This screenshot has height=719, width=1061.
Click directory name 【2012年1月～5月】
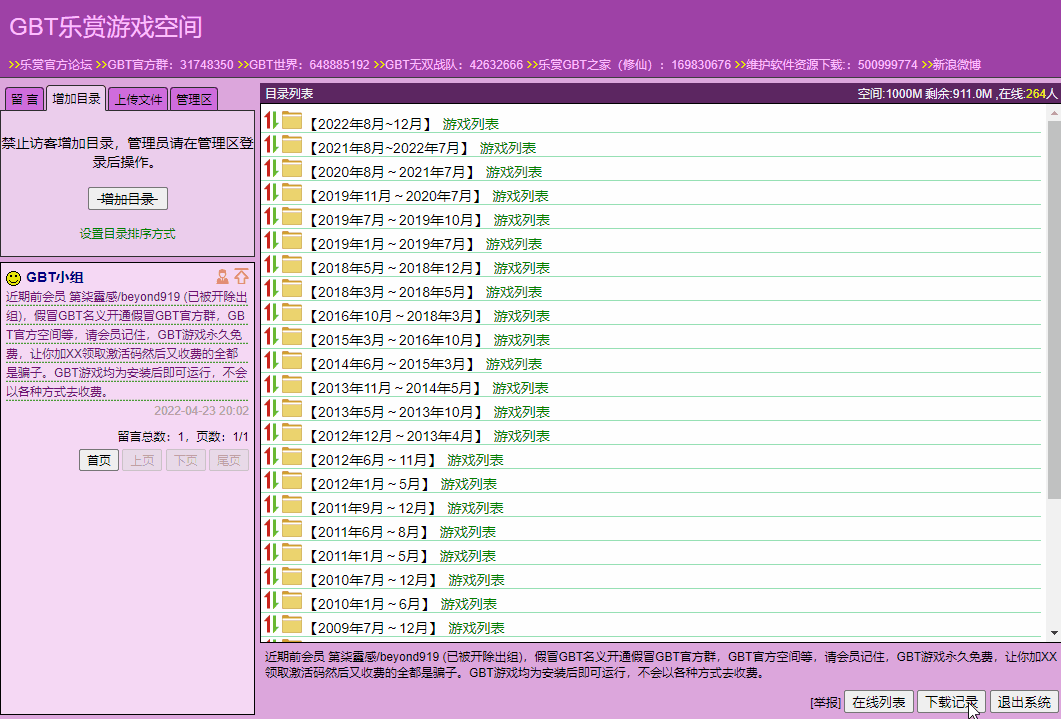click(x=369, y=484)
